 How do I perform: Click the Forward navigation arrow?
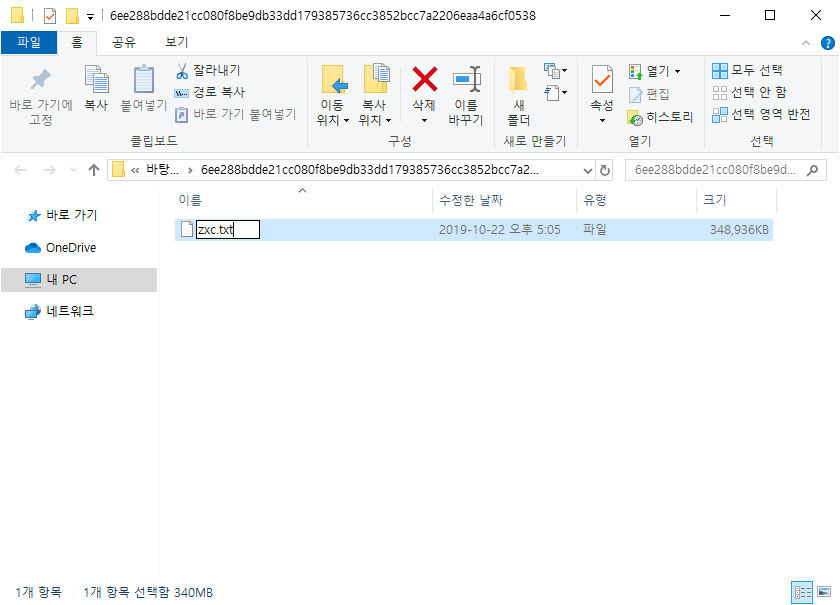[x=49, y=170]
